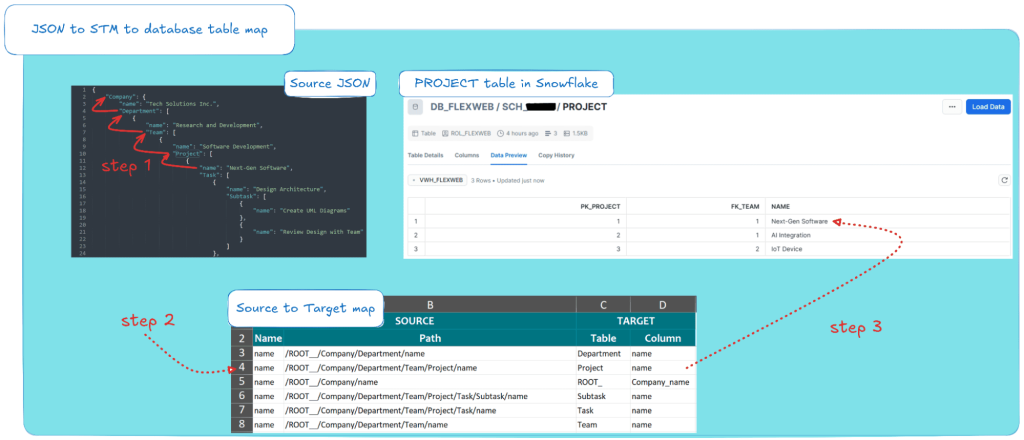Click the clock icon beside 4 hours ago
The image size is (1024, 440).
pos(501,133)
